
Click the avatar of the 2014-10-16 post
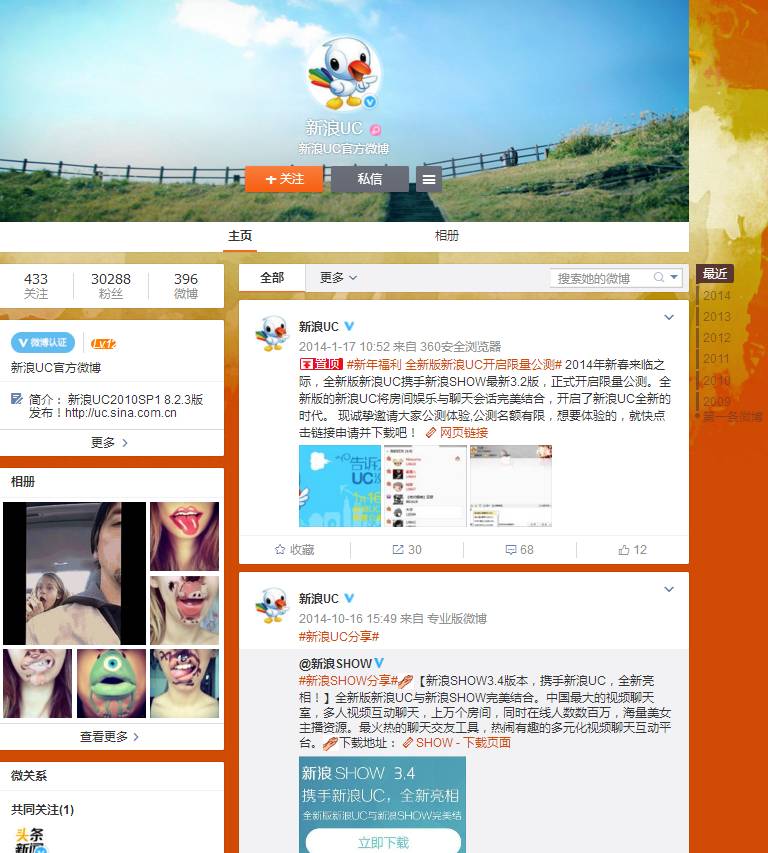click(272, 605)
